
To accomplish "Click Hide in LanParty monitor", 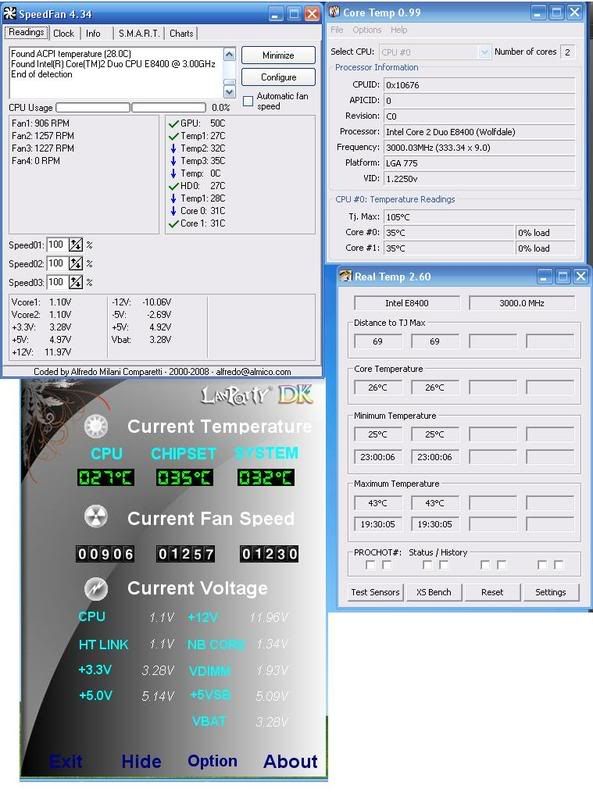I will point(141,762).
